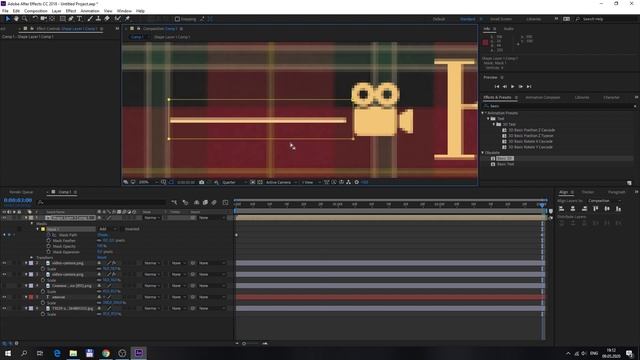Click Mask 1 yellow color swatch
The height and width of the screenshot is (360, 640).
coord(43,229)
